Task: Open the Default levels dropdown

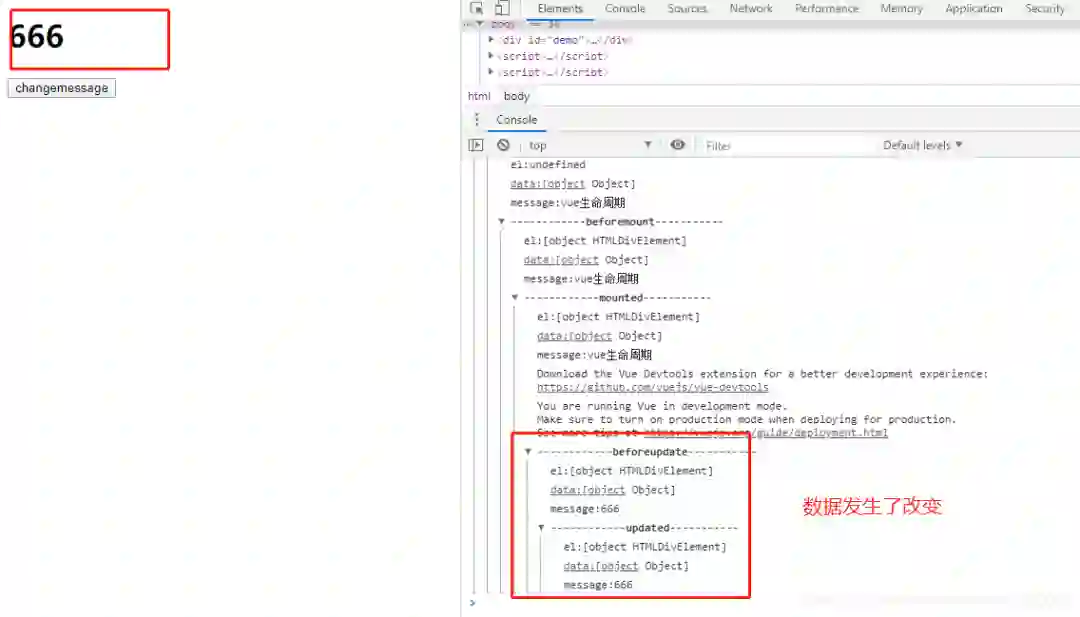Action: pyautogui.click(x=922, y=145)
